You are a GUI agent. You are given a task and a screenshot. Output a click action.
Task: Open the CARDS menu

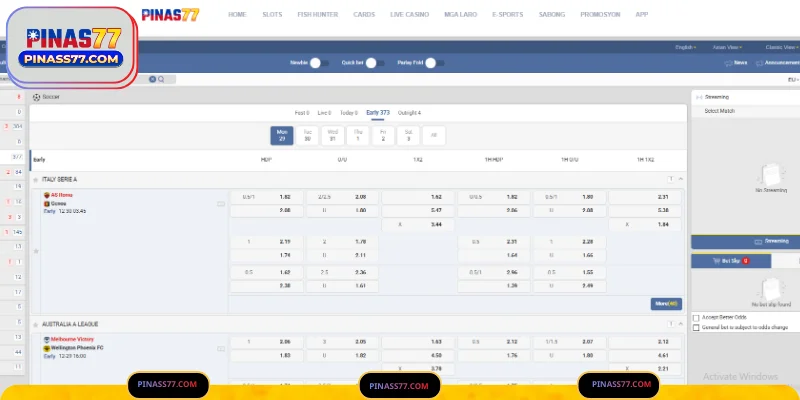(x=364, y=15)
